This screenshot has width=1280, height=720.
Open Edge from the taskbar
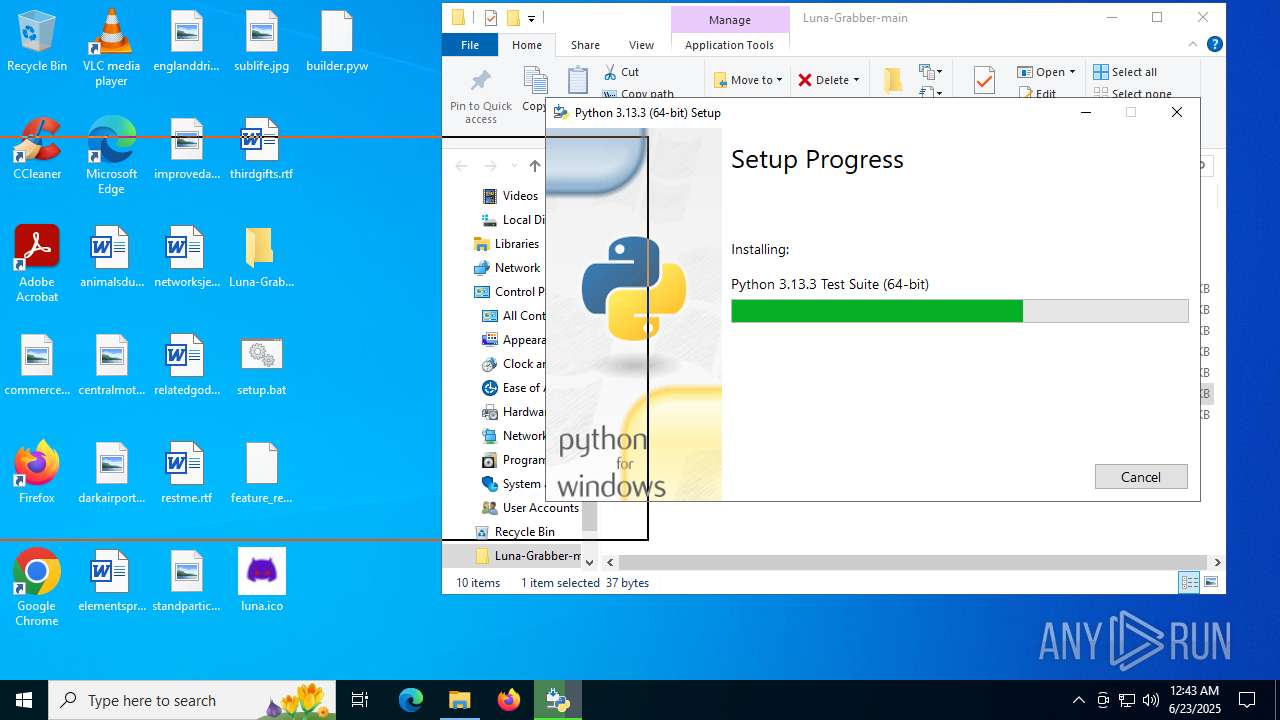click(x=411, y=700)
